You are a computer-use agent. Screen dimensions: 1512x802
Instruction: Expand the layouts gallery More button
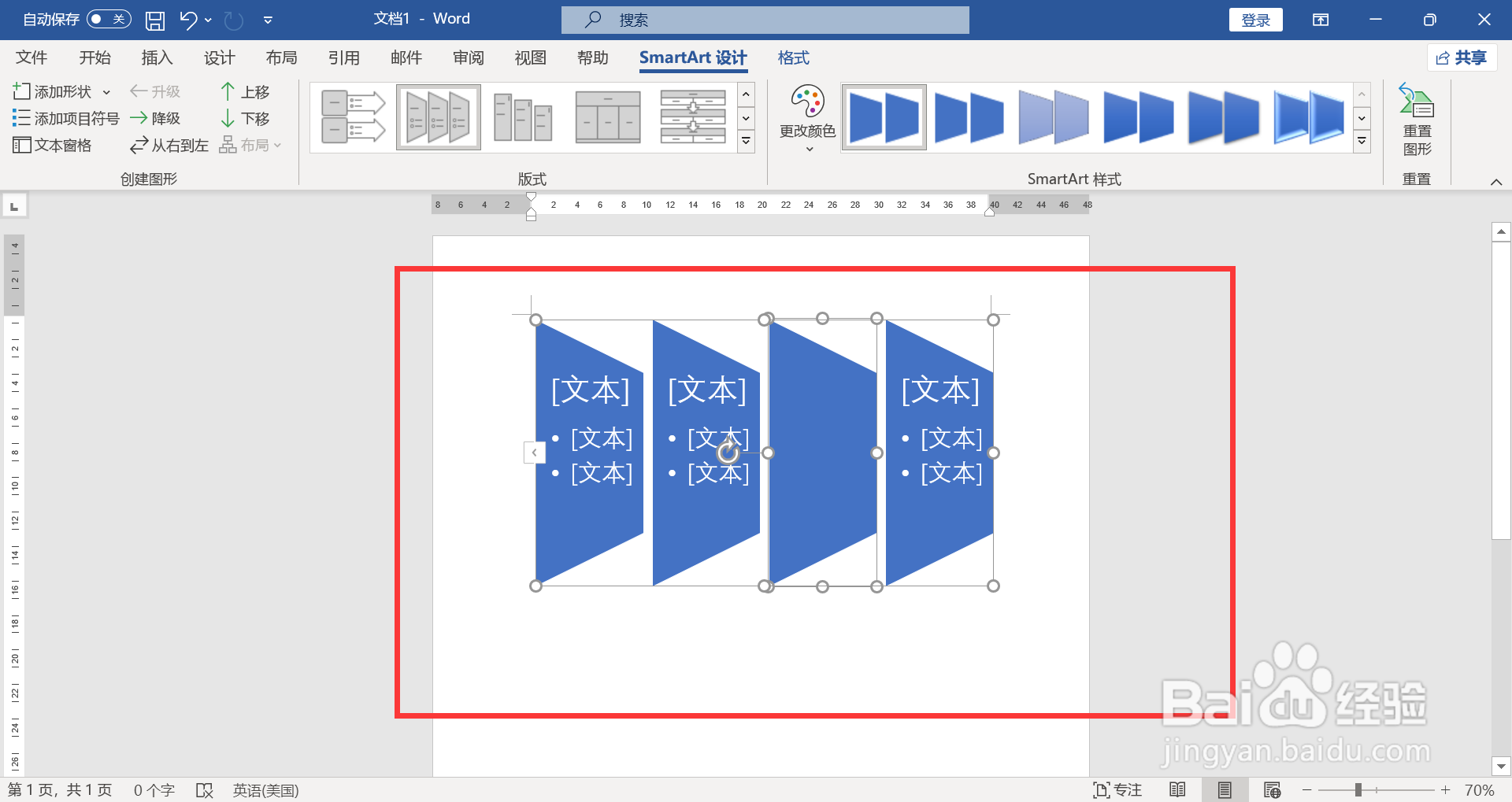pos(747,142)
